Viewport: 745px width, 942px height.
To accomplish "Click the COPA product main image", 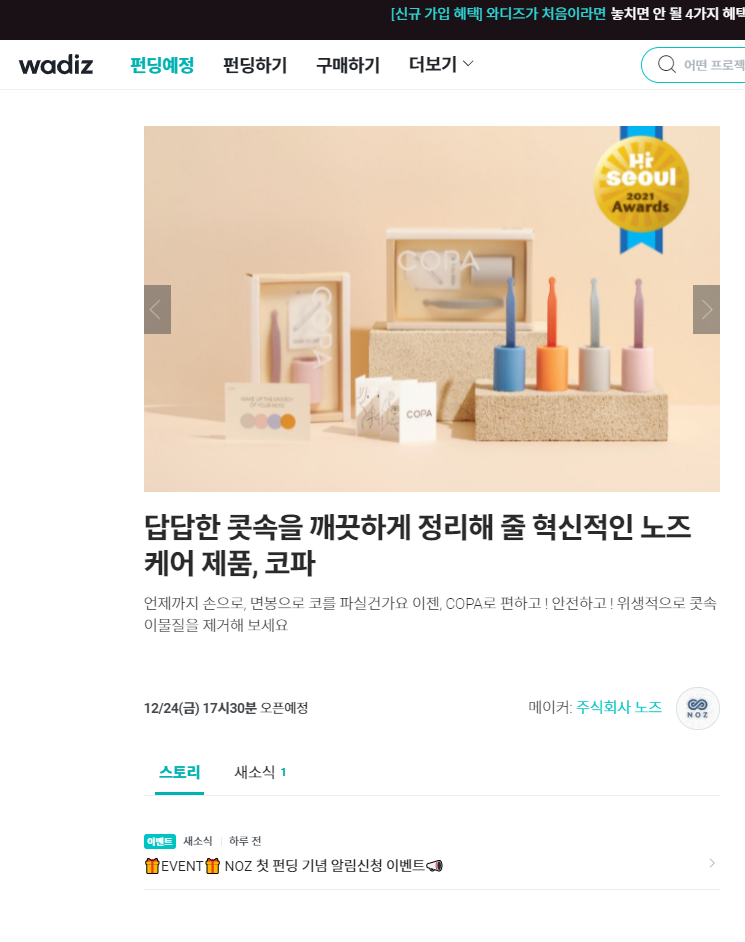I will pyautogui.click(x=431, y=309).
